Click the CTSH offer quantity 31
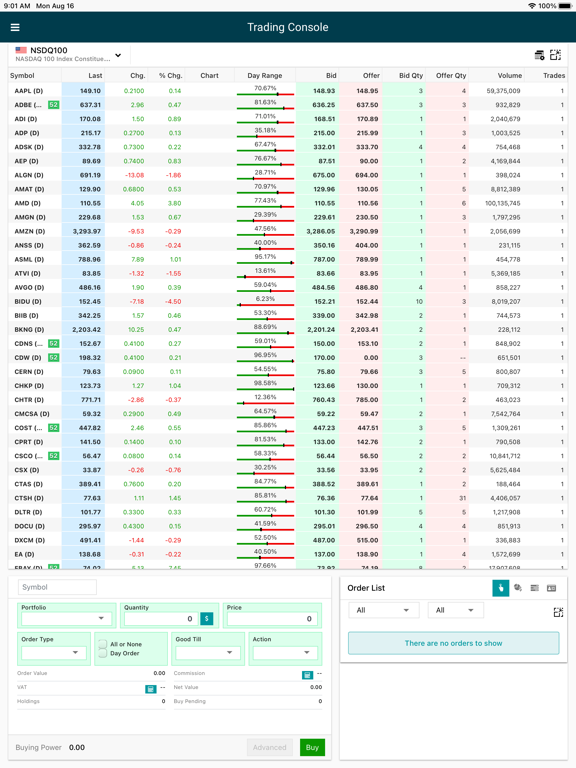 pos(462,498)
